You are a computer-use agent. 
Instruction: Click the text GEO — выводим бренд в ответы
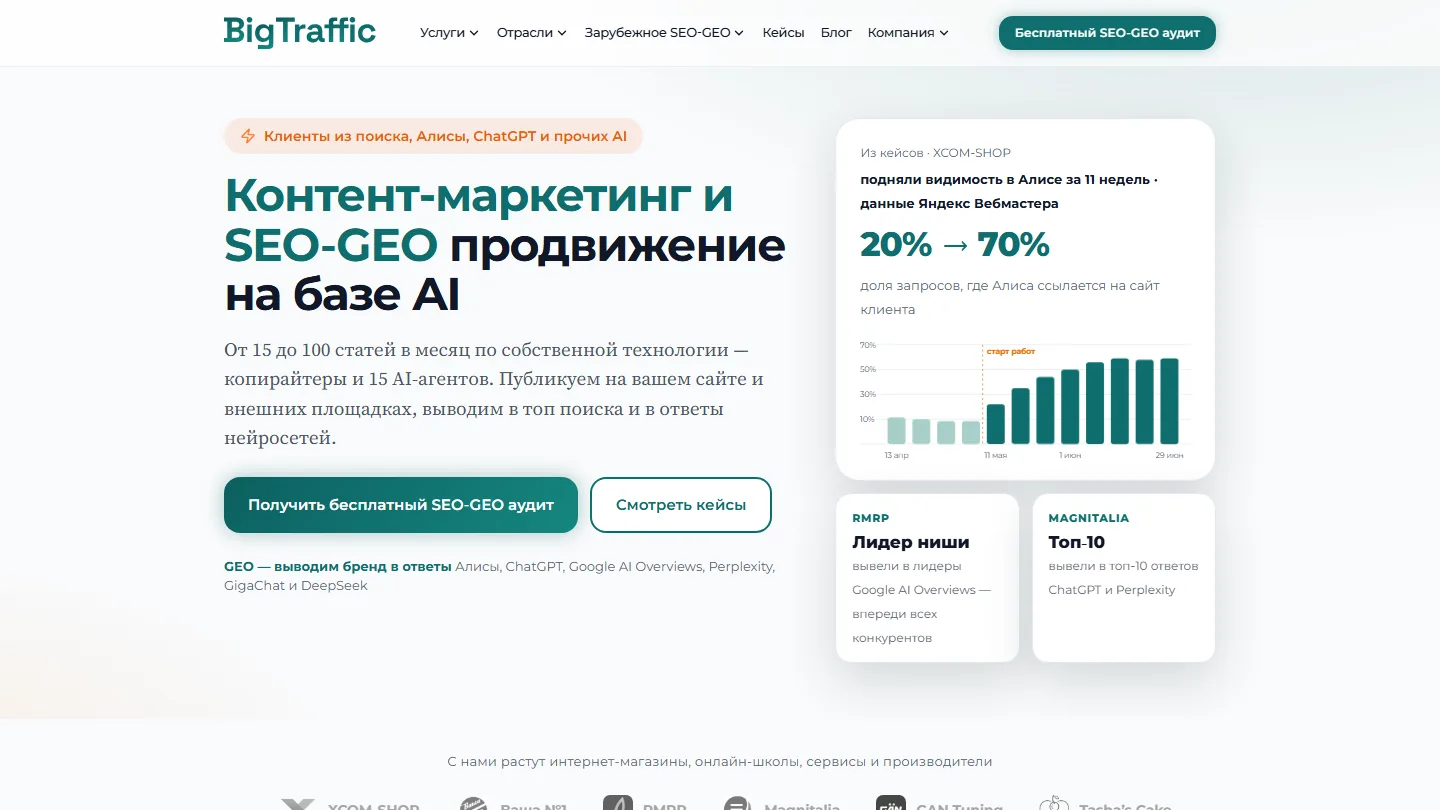338,566
